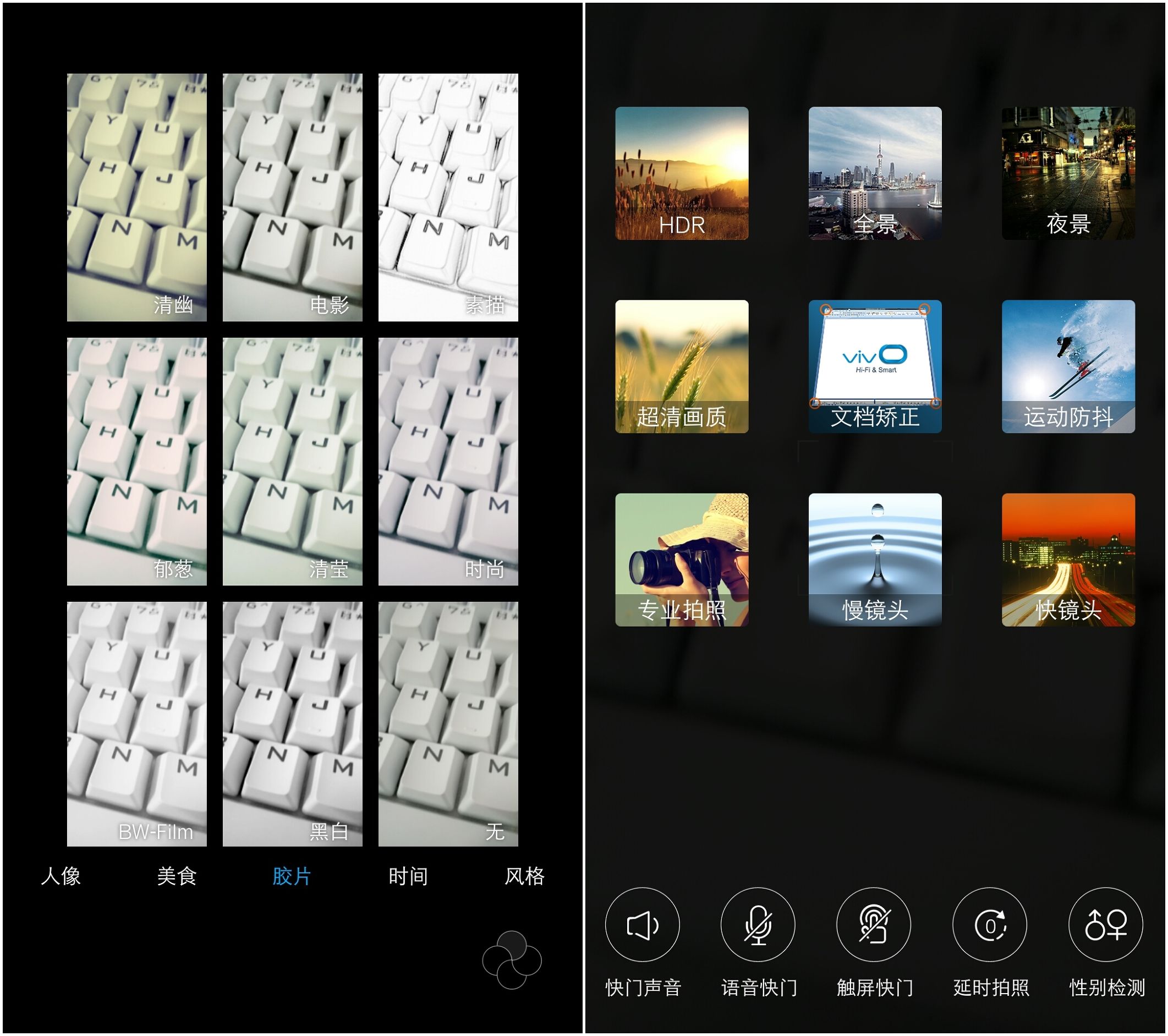Choose the 无 no-filter thumbnail
This screenshot has height=1036, width=1168.
(x=448, y=723)
